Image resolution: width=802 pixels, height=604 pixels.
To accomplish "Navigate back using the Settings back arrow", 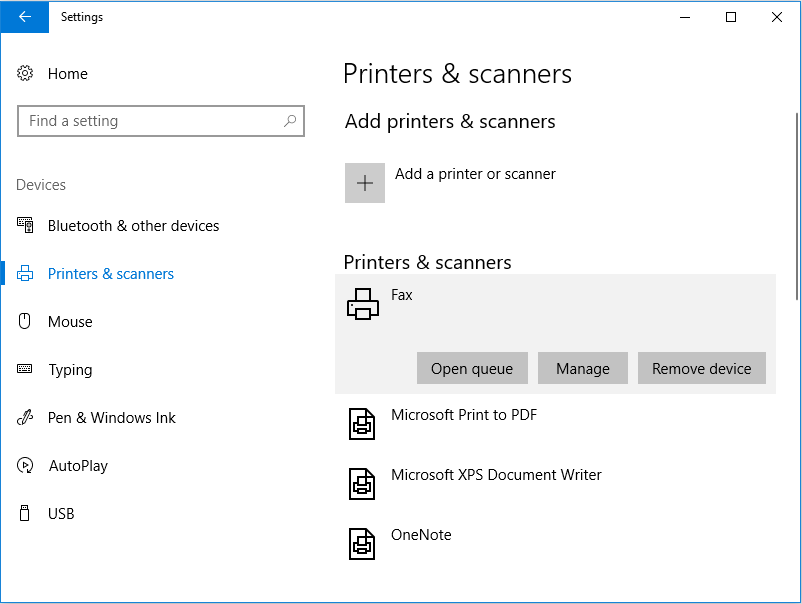I will [x=24, y=17].
